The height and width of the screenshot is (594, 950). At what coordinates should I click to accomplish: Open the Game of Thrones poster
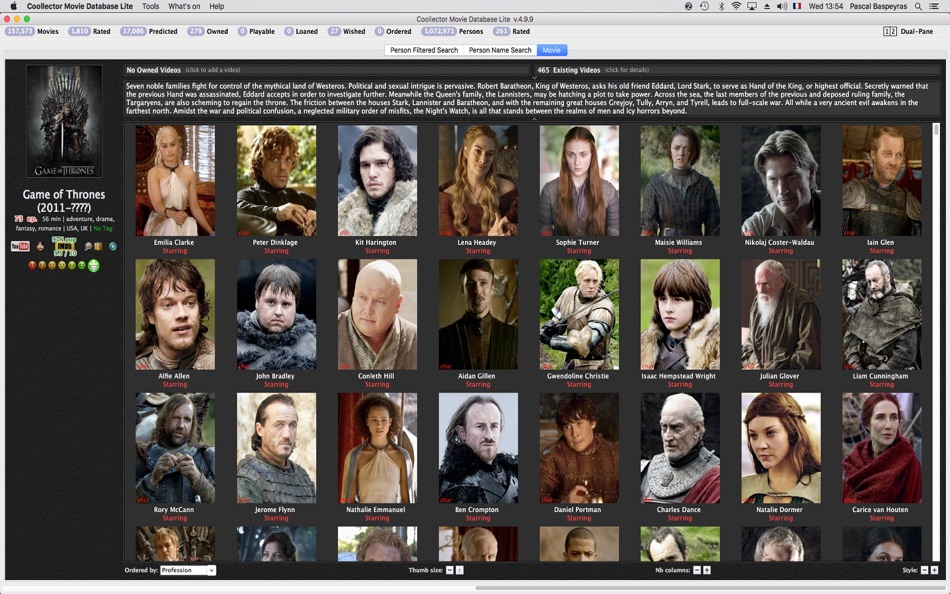tap(64, 121)
